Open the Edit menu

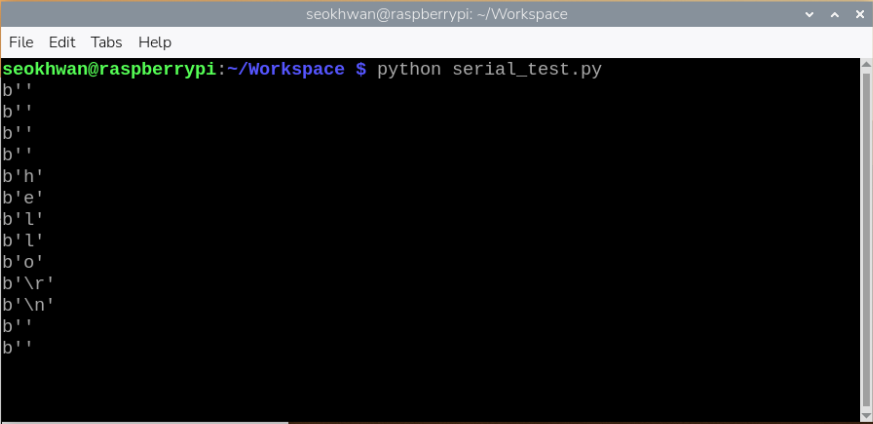62,42
